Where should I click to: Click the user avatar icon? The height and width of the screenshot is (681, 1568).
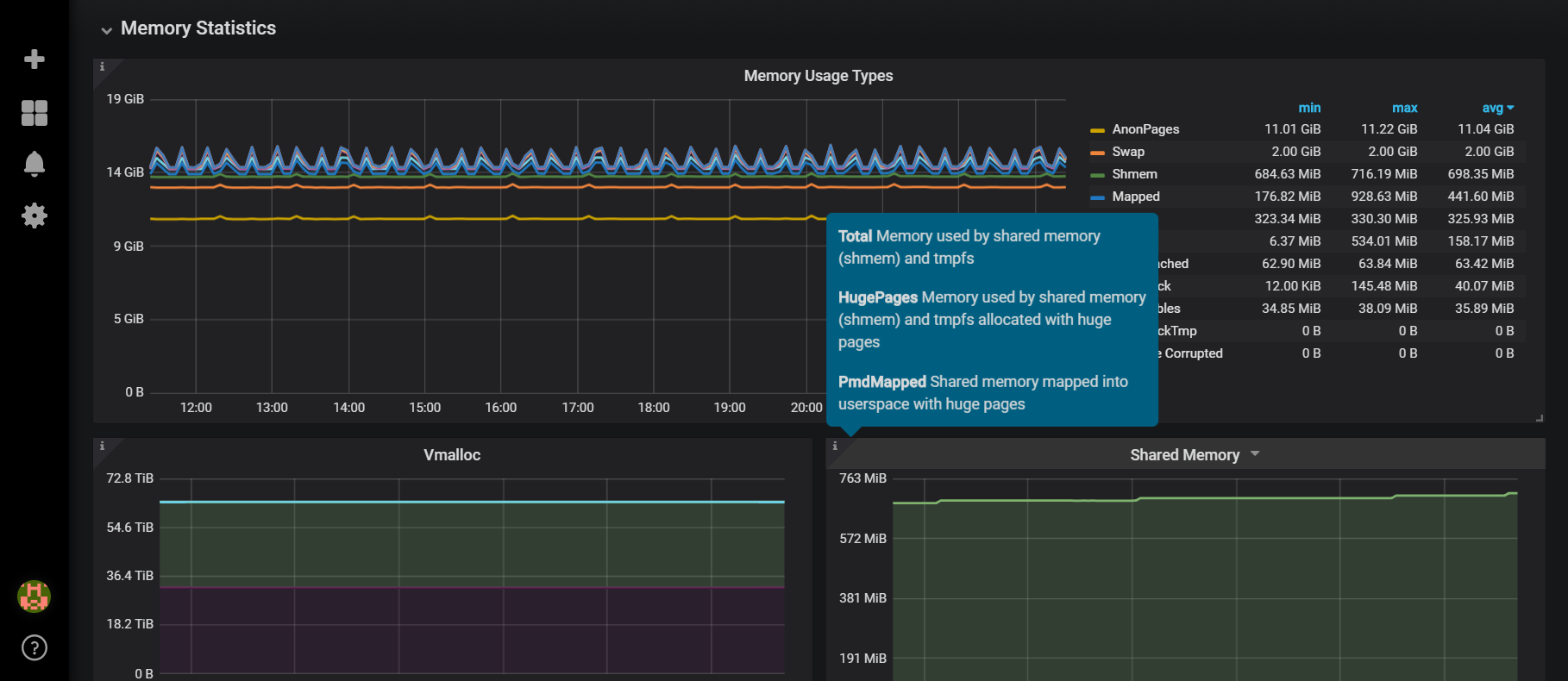pos(34,596)
